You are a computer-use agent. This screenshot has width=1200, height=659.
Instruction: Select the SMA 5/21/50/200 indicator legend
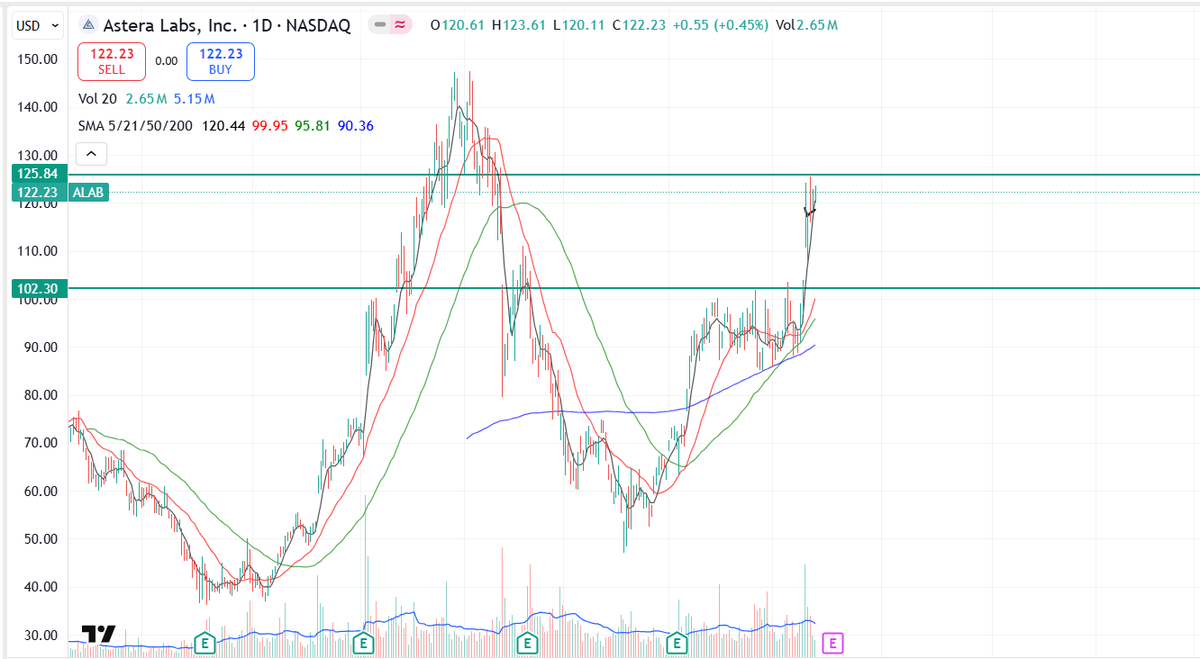pos(136,126)
